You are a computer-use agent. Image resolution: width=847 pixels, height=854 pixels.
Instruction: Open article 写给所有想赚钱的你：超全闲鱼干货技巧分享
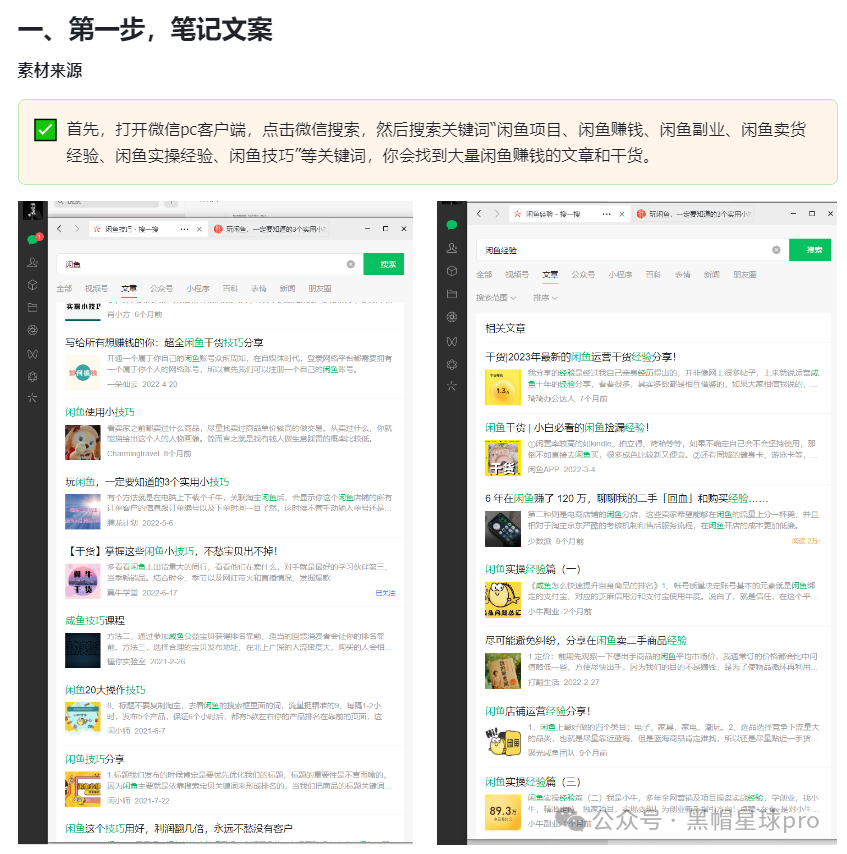164,343
